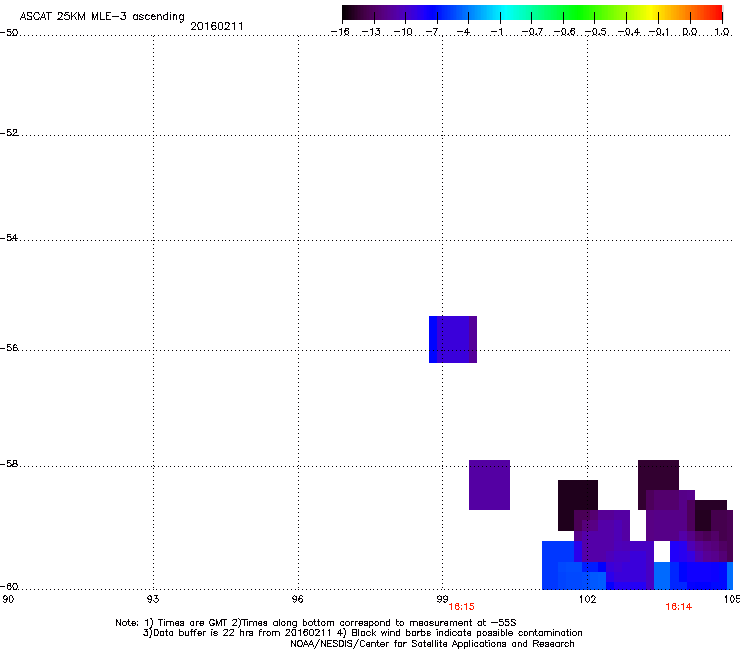The image size is (740, 650).
Task: Click the colorbar label -0.5
Action: tap(596, 32)
